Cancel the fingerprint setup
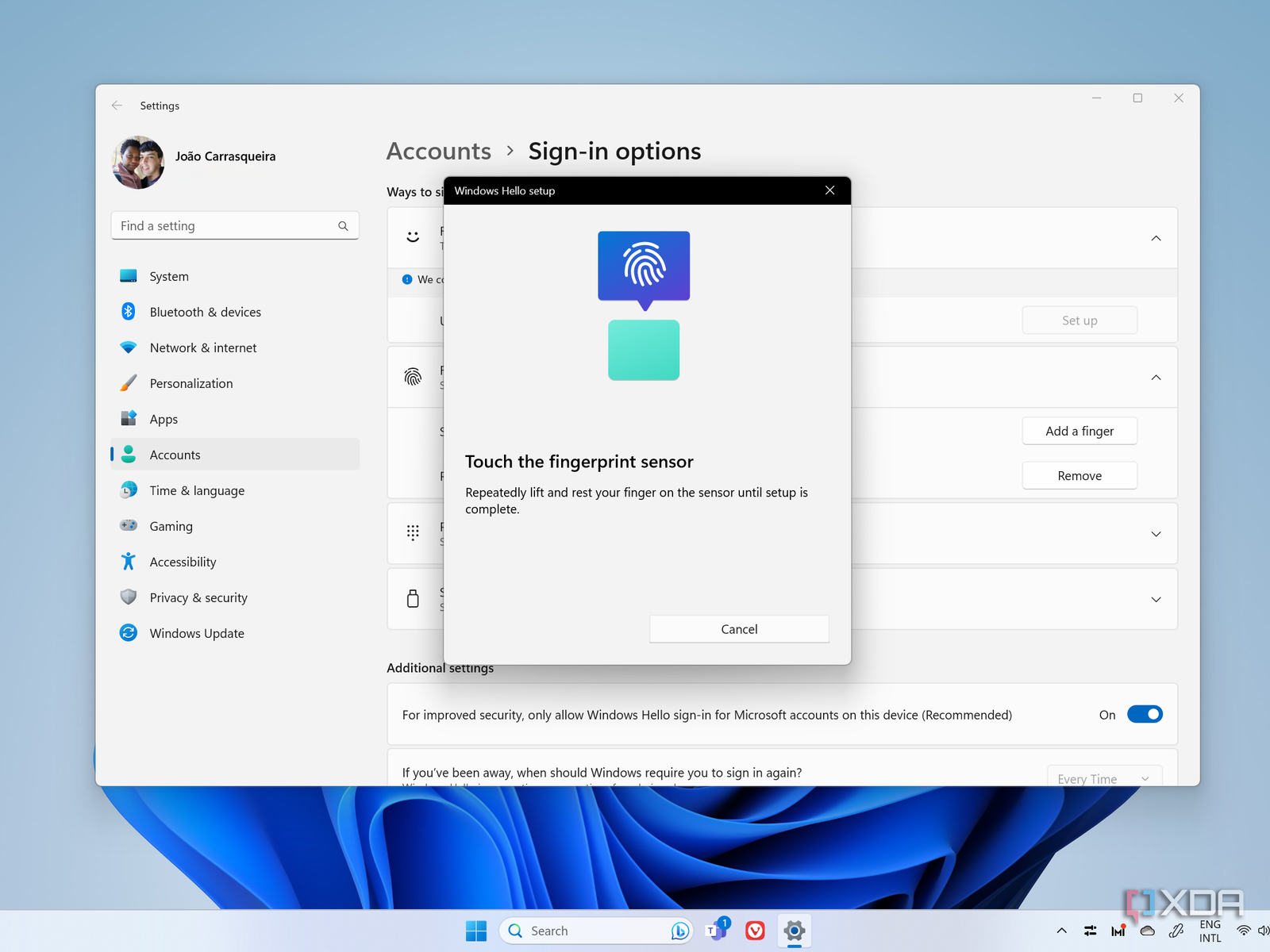Image resolution: width=1270 pixels, height=952 pixels. [738, 629]
